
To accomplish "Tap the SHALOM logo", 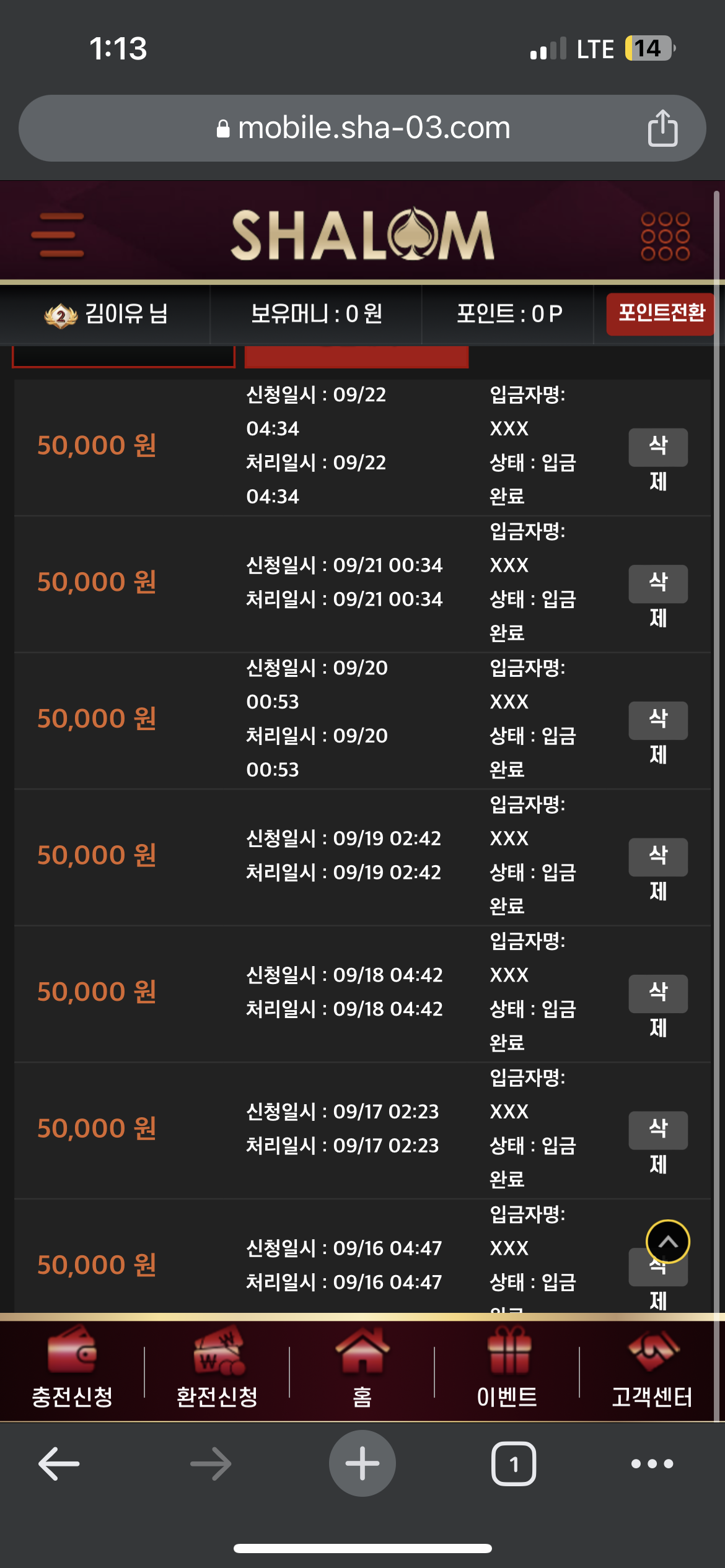I will coord(362,234).
